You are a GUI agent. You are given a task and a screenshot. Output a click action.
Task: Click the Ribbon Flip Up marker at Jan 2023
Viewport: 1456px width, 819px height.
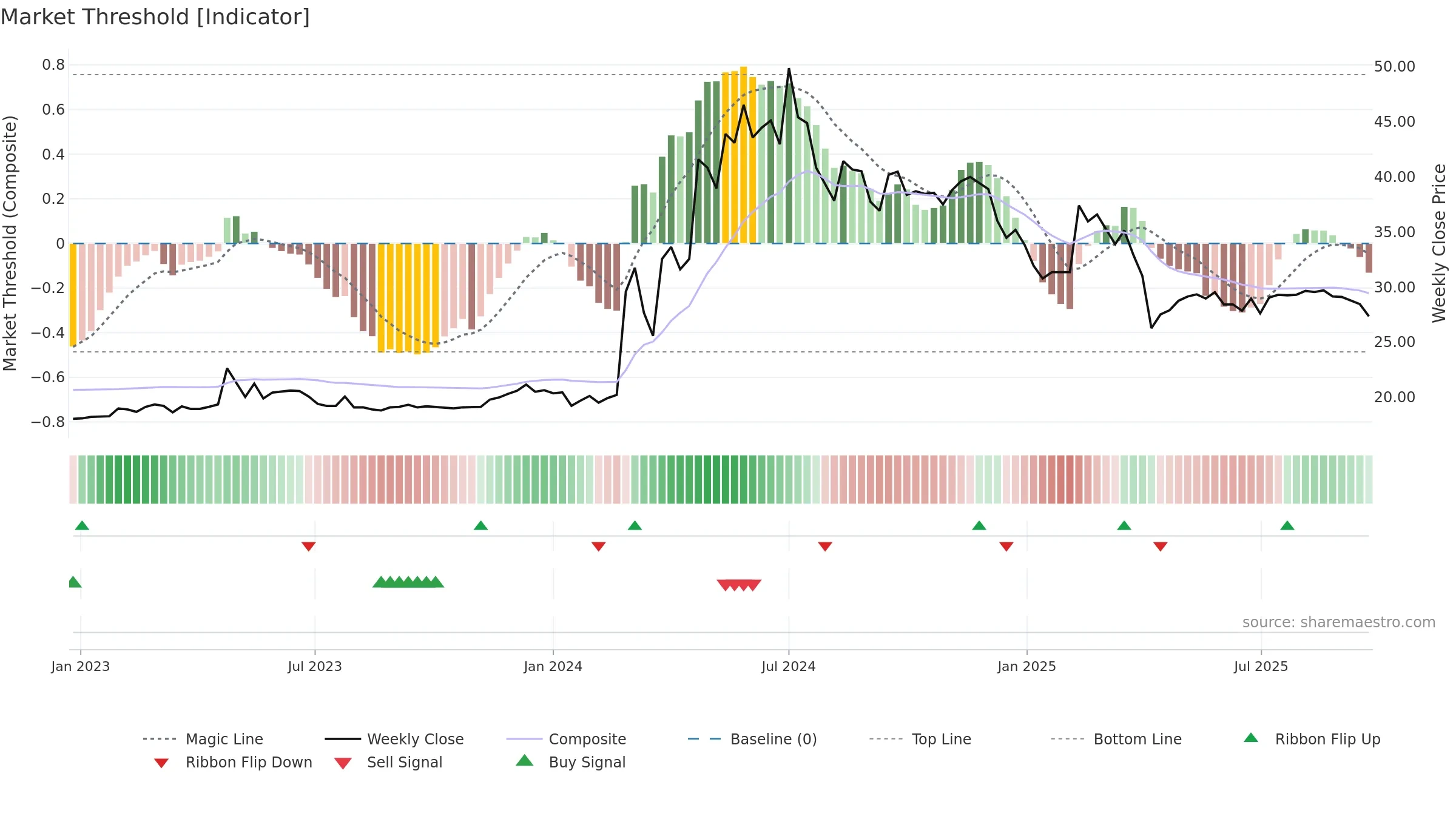pos(82,525)
